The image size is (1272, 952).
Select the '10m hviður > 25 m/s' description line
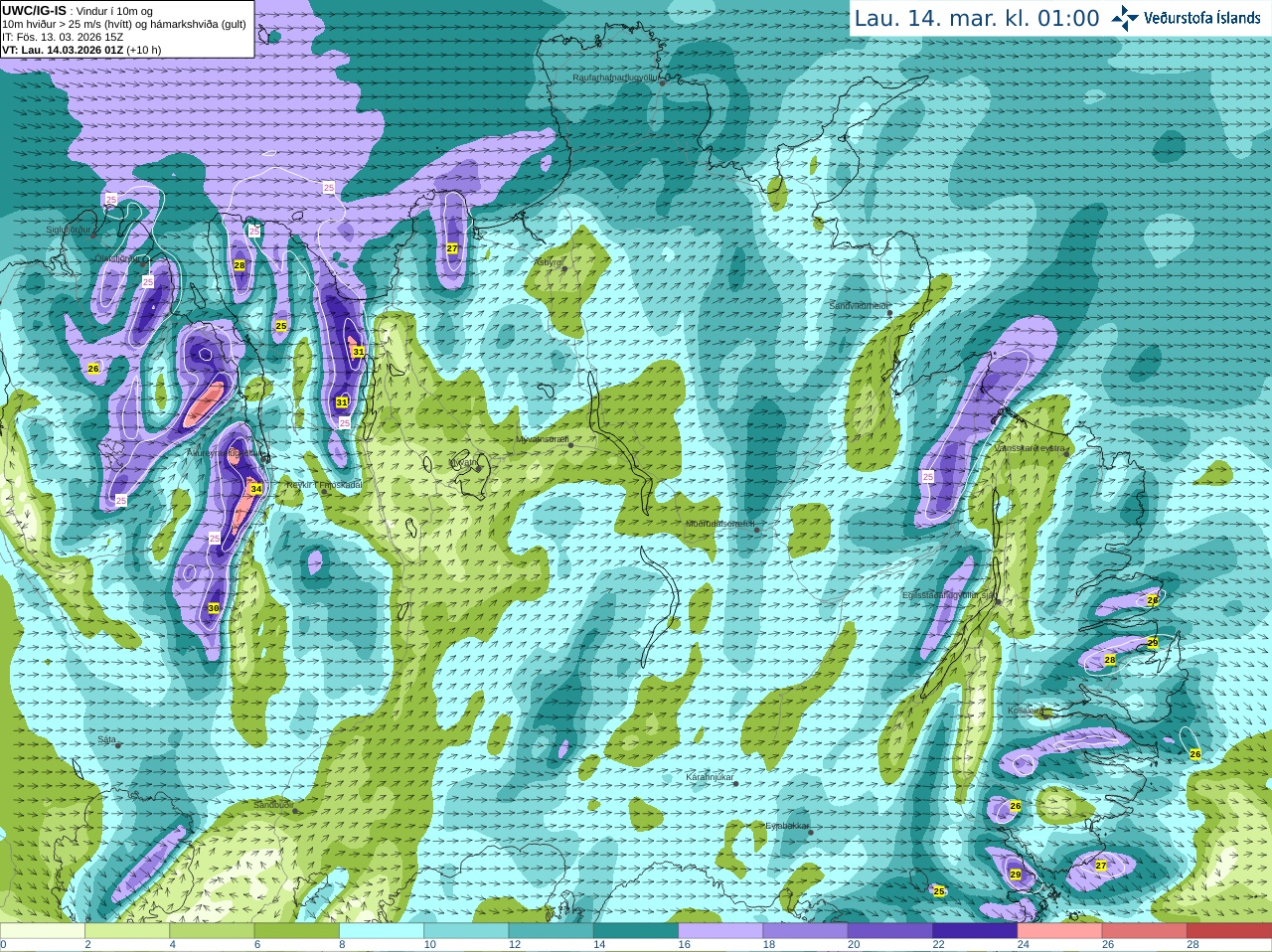(124, 24)
